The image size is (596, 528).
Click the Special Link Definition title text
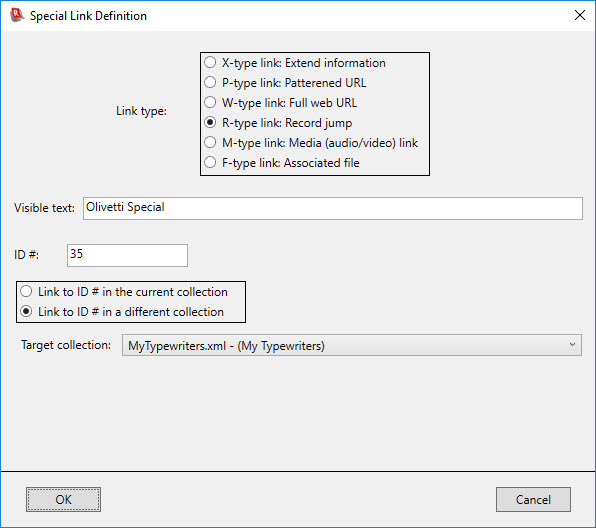pos(88,16)
